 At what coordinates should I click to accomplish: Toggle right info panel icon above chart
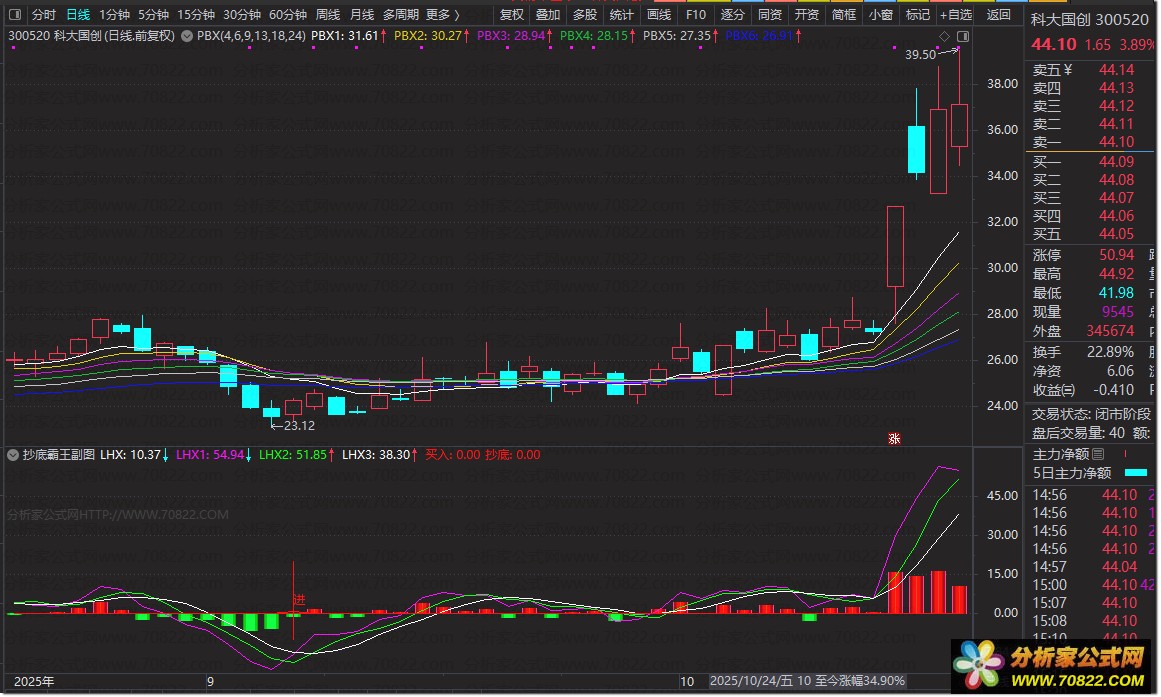point(963,36)
